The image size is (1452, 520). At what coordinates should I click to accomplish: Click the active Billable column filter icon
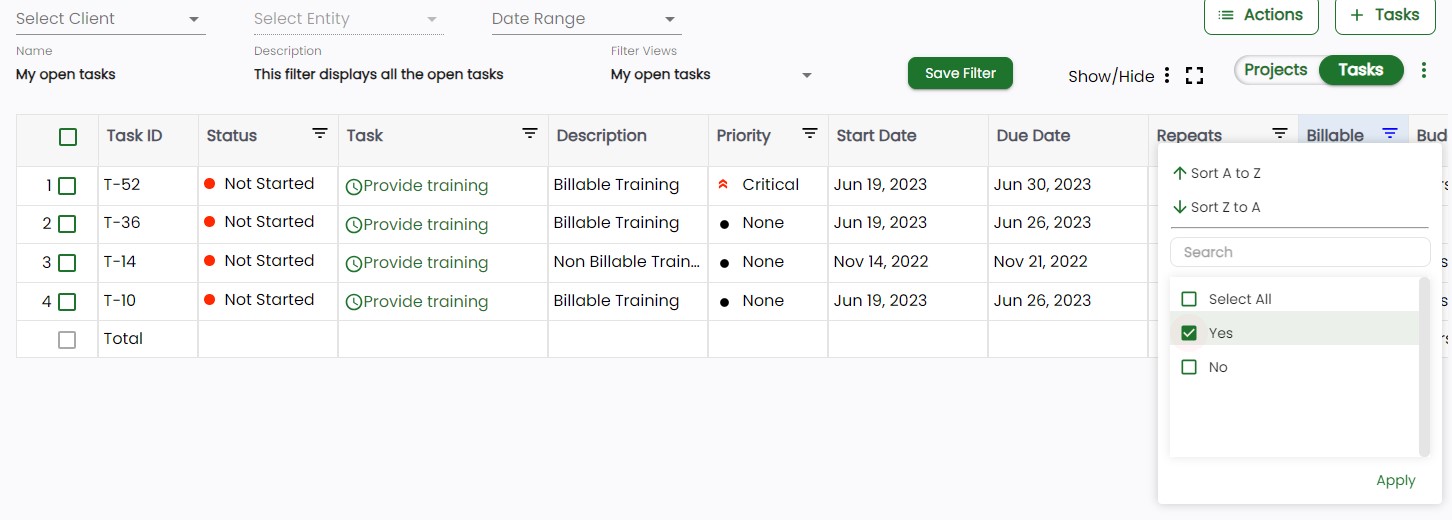(x=1389, y=133)
